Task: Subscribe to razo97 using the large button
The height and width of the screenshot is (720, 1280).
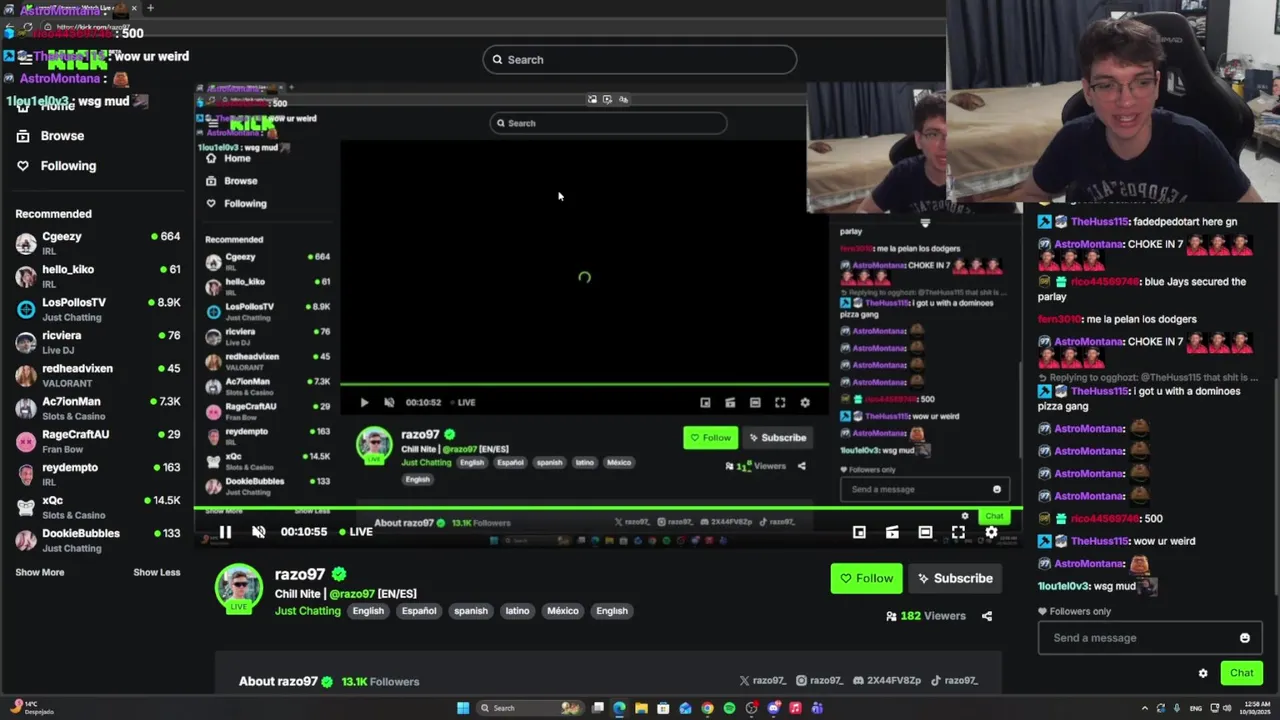Action: pos(955,578)
